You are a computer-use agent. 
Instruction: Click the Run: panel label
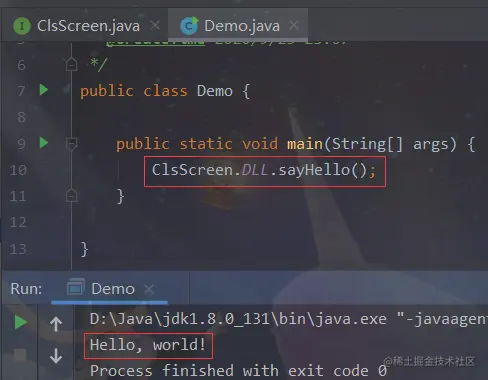click(26, 289)
